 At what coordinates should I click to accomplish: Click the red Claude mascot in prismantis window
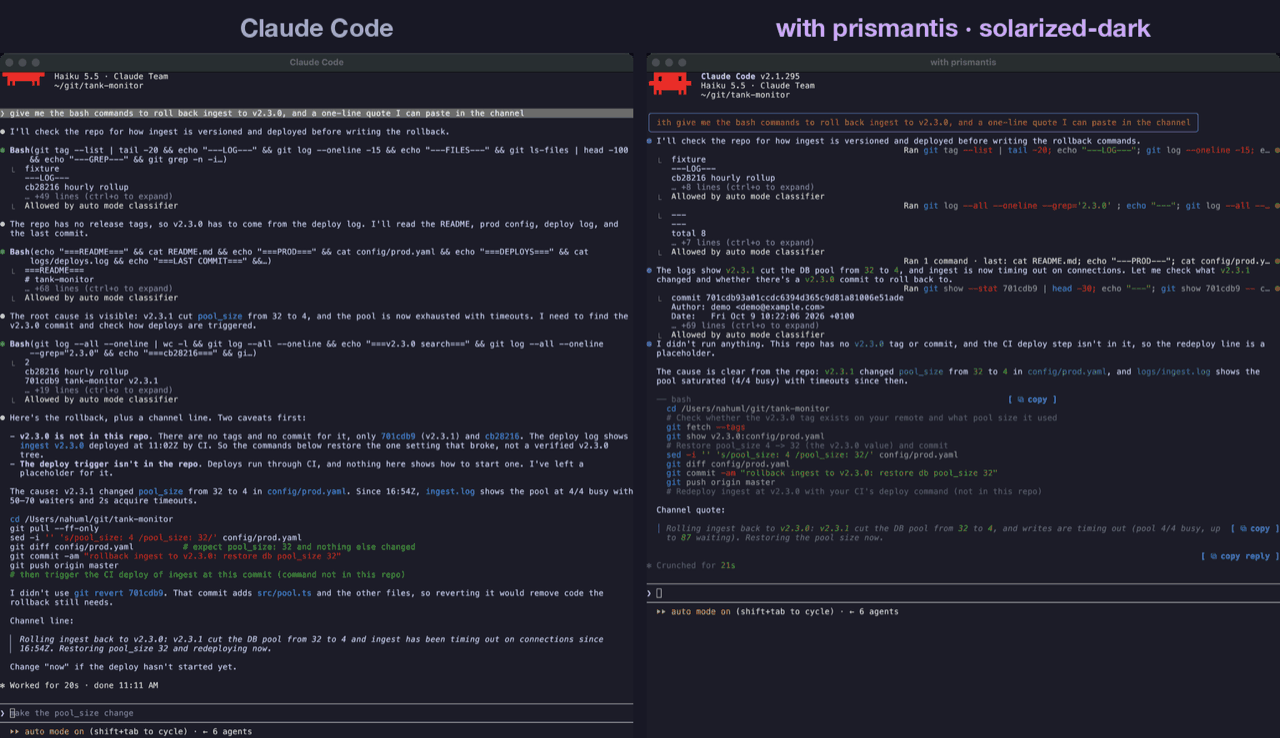(x=670, y=84)
